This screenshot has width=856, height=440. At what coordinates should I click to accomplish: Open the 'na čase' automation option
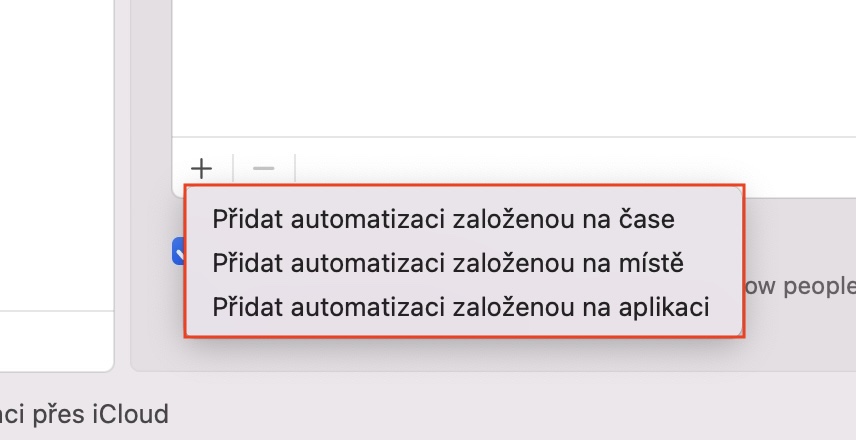(x=443, y=219)
